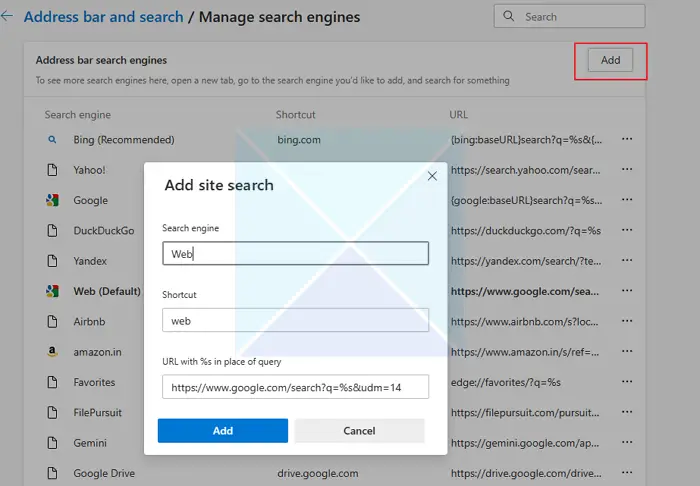The height and width of the screenshot is (486, 700).
Task: Click the Favorites page icon
Action: (x=52, y=382)
